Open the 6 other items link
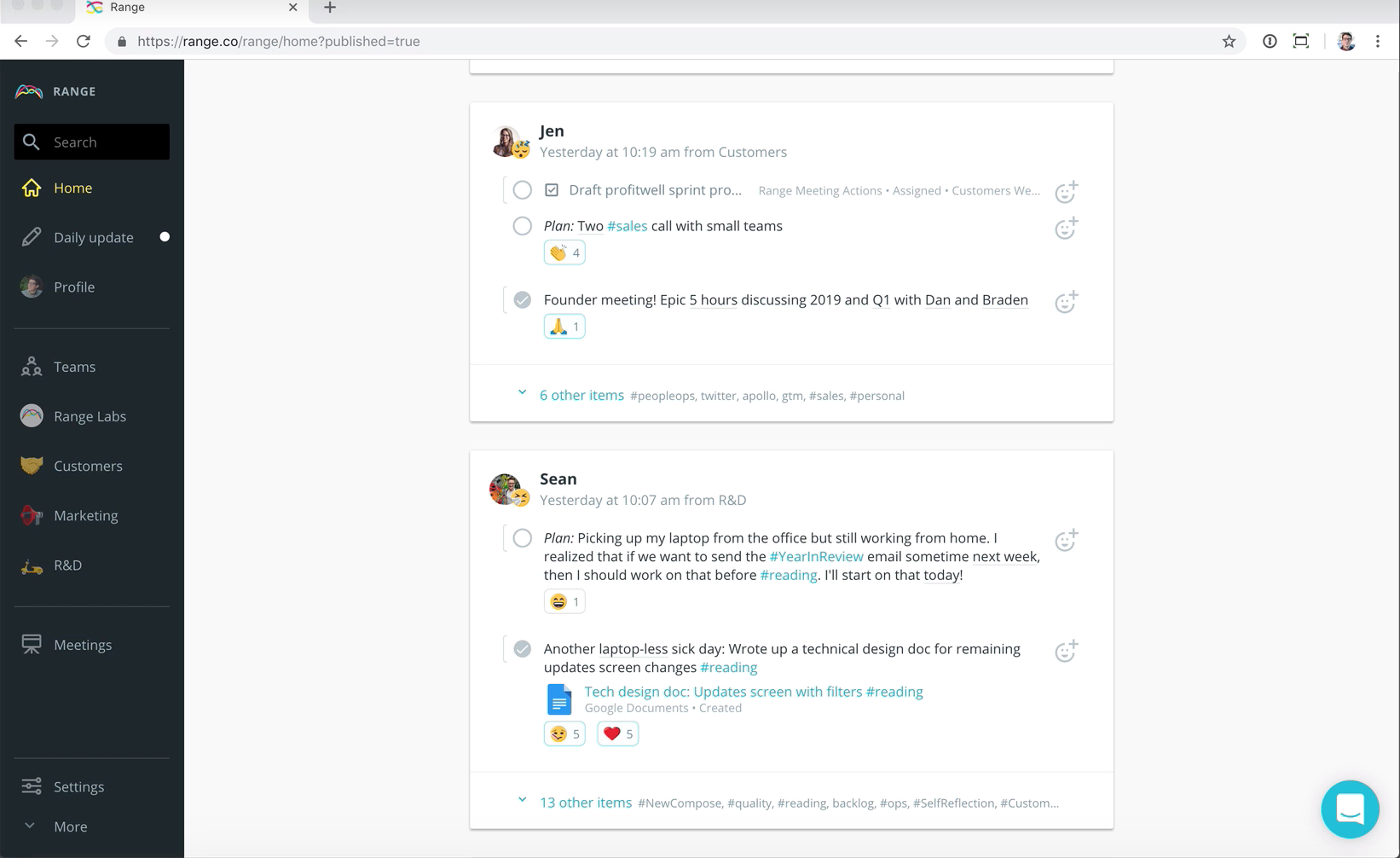Viewport: 1400px width, 858px height. pyautogui.click(x=581, y=395)
